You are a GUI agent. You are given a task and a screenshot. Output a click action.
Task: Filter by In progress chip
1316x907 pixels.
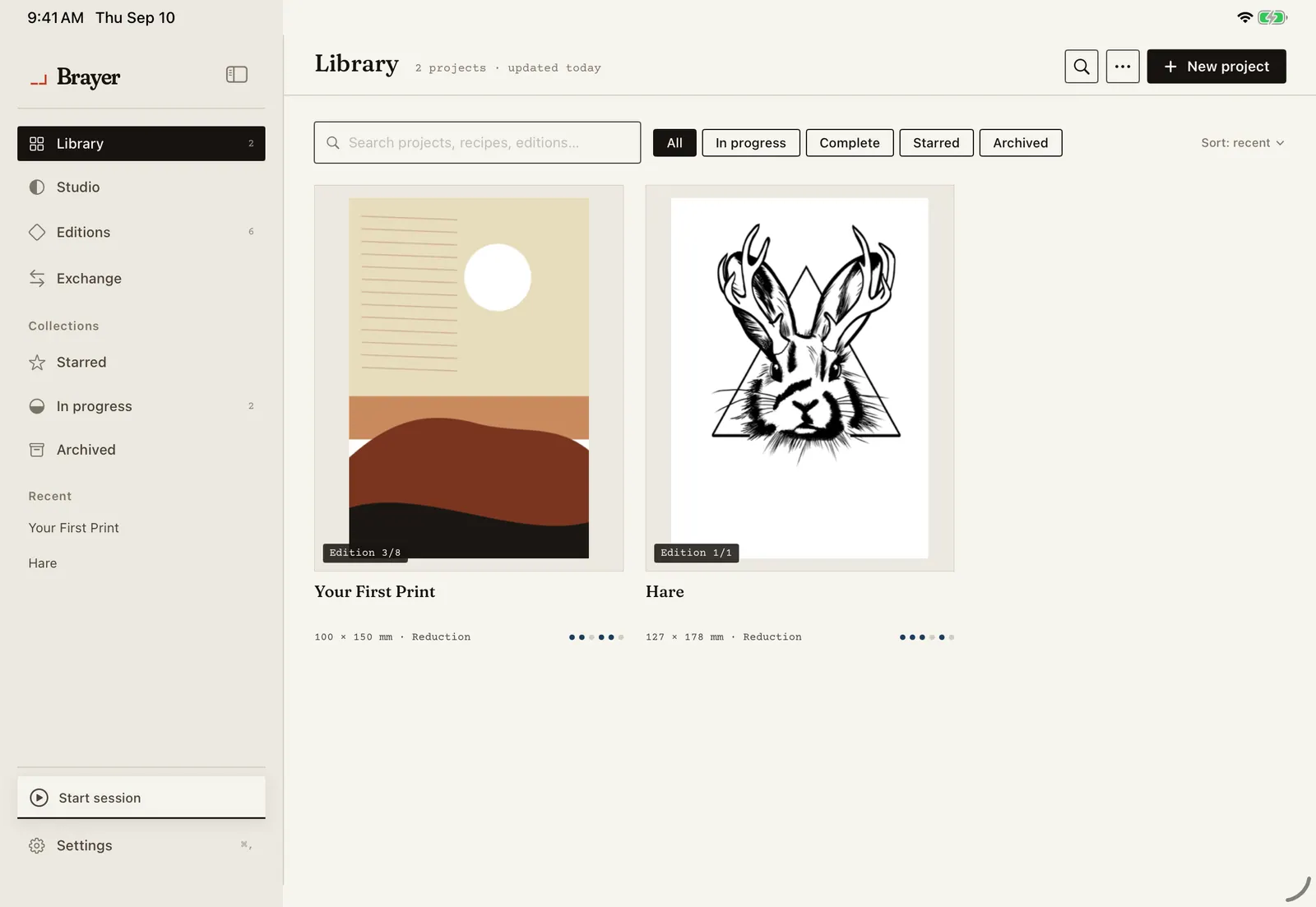(x=751, y=143)
